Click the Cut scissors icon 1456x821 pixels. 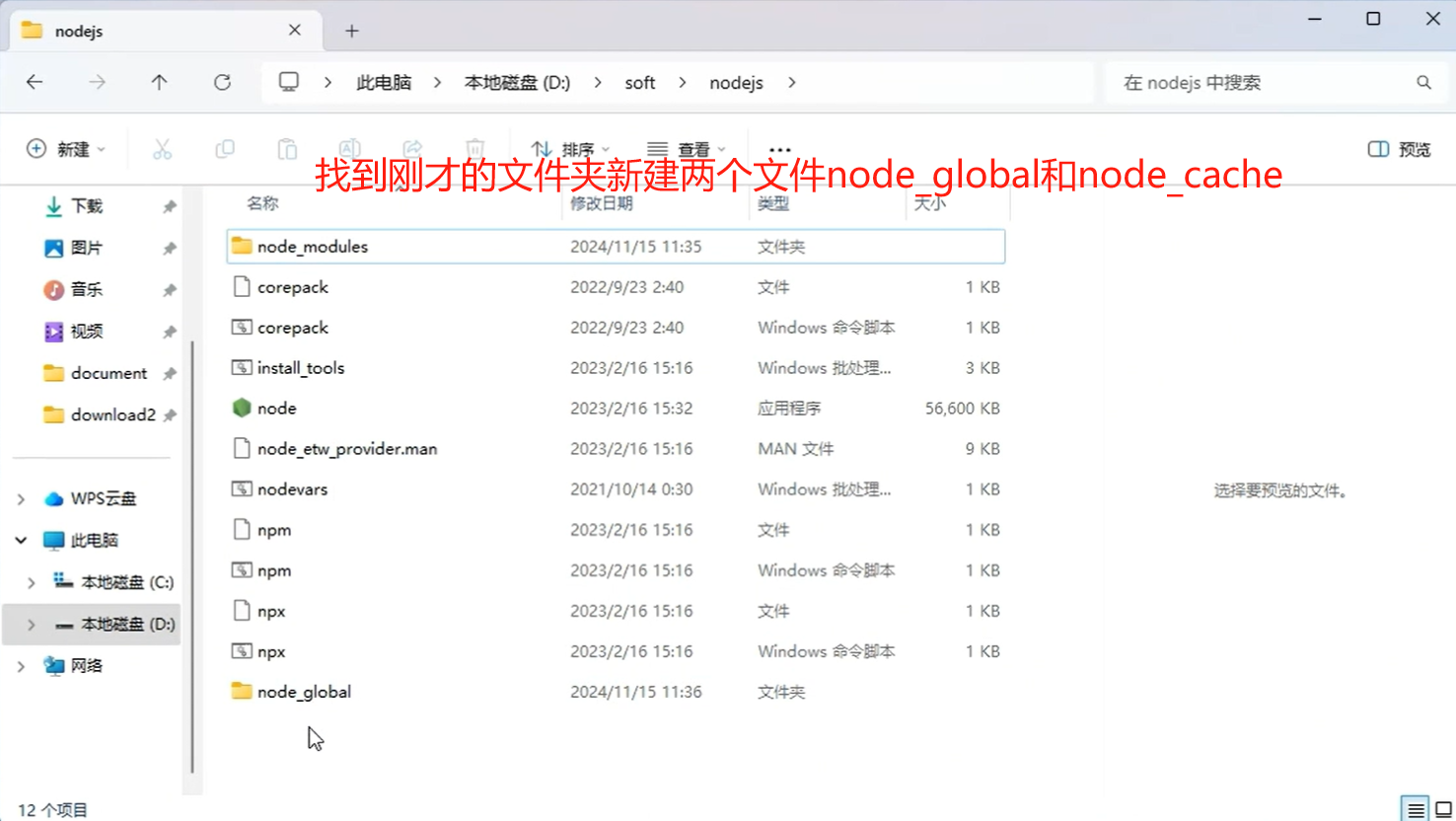pyautogui.click(x=162, y=149)
